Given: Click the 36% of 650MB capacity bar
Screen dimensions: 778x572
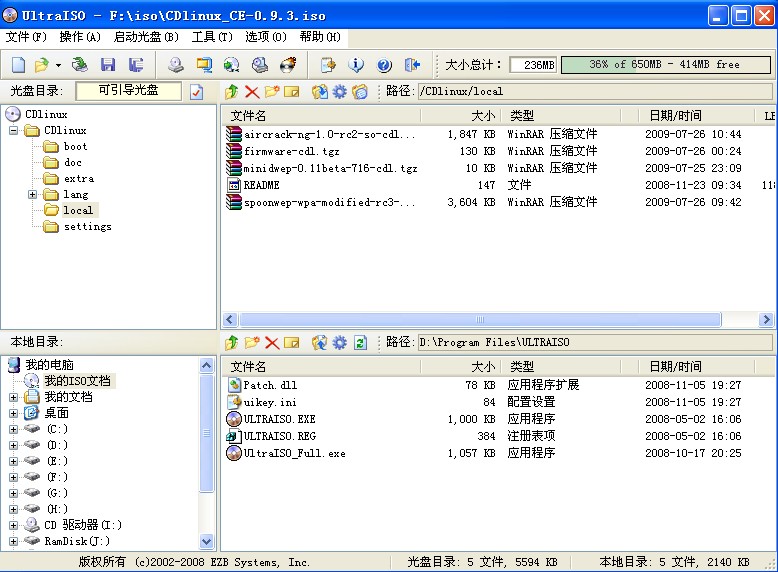Looking at the screenshot, I should pyautogui.click(x=666, y=64).
